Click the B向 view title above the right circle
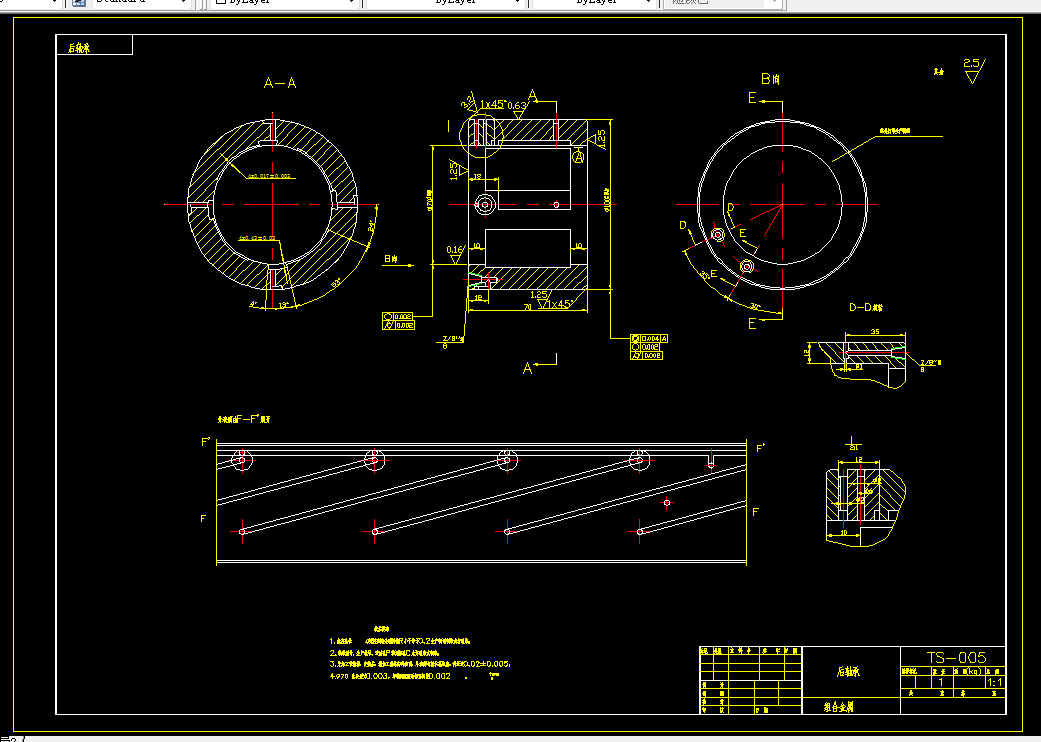The image size is (1041, 742). (770, 80)
